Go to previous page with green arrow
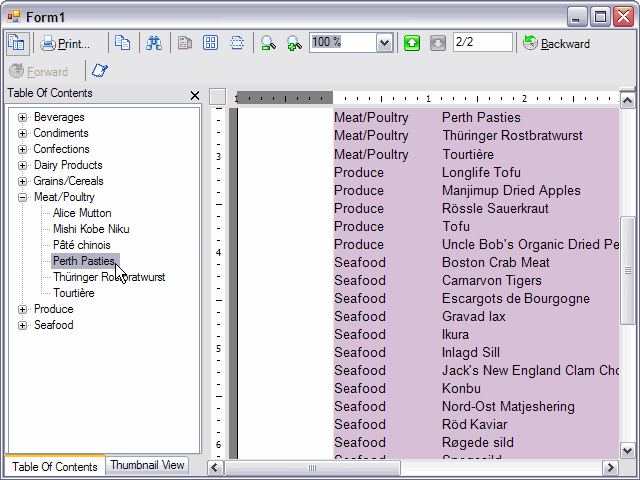 [x=412, y=43]
